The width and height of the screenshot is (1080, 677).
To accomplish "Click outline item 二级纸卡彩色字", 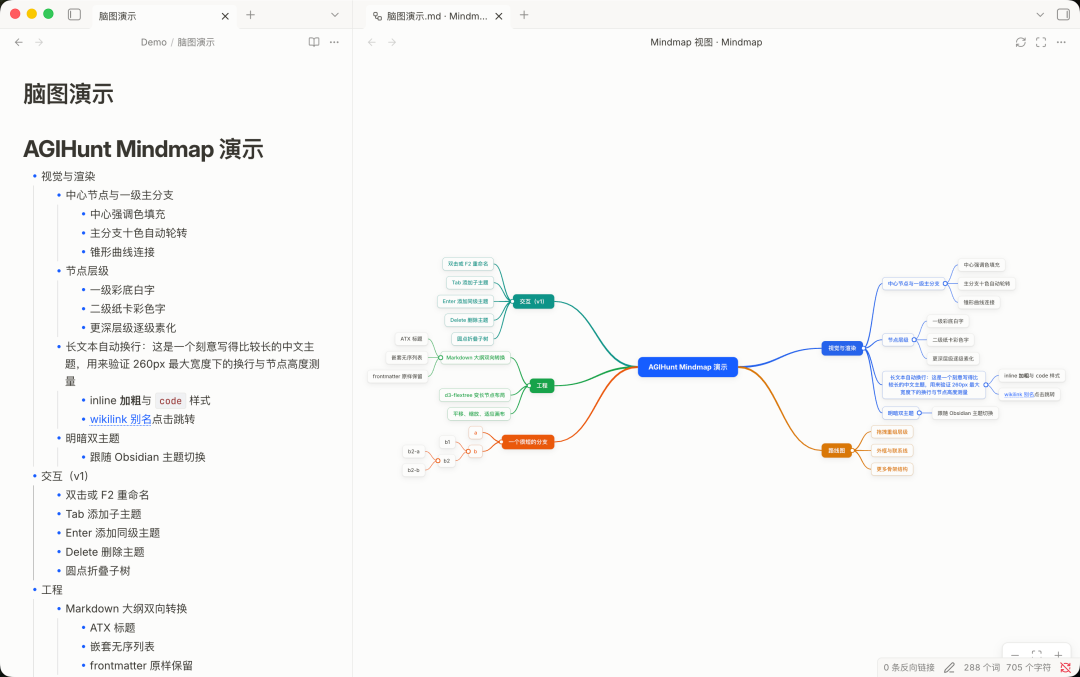I will (127, 309).
